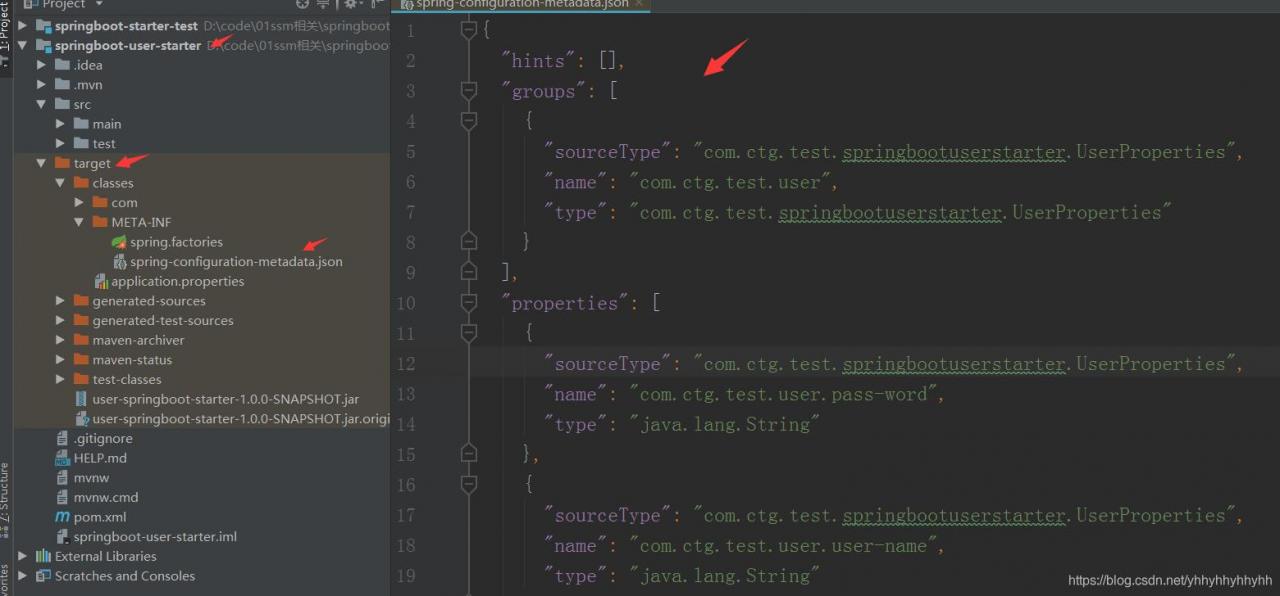Click the .gitignore file icon

point(63,438)
